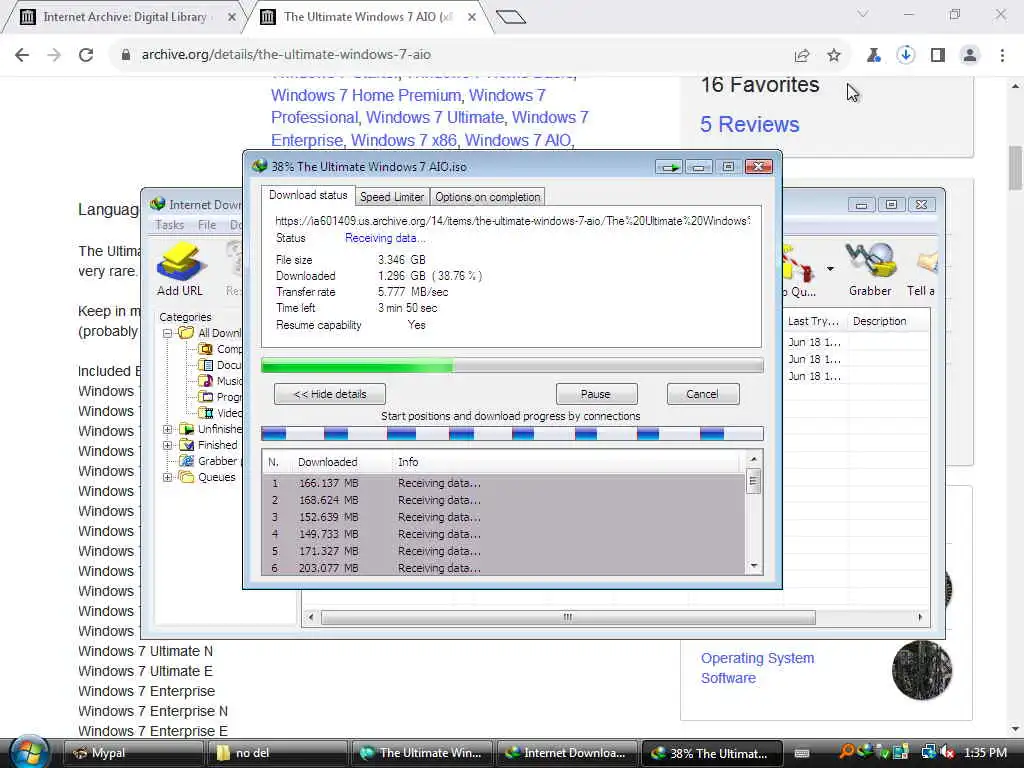
Task: Click the Description column header in IDM
Action: click(x=888, y=321)
